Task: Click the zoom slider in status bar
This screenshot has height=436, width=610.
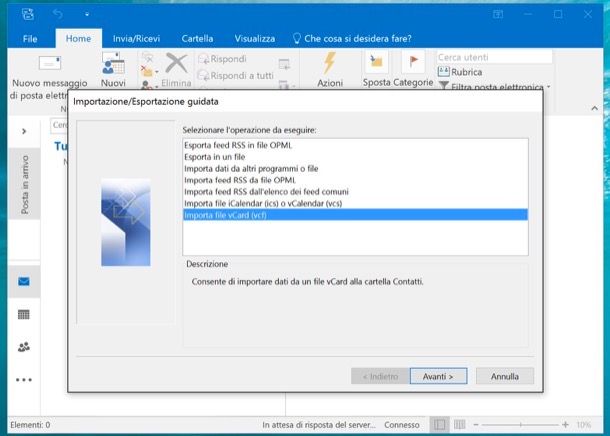Action: click(520, 425)
